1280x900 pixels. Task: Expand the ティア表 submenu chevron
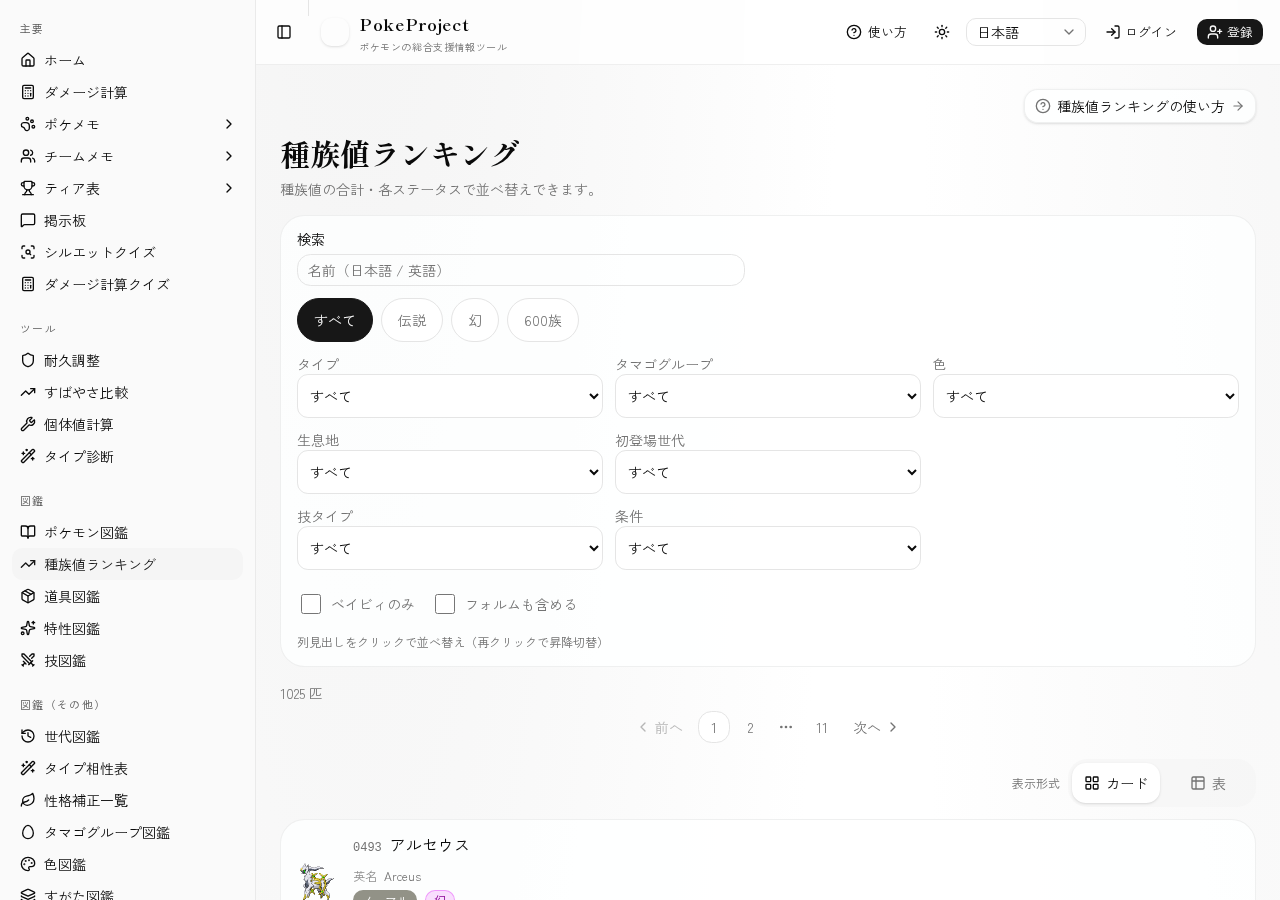(229, 188)
